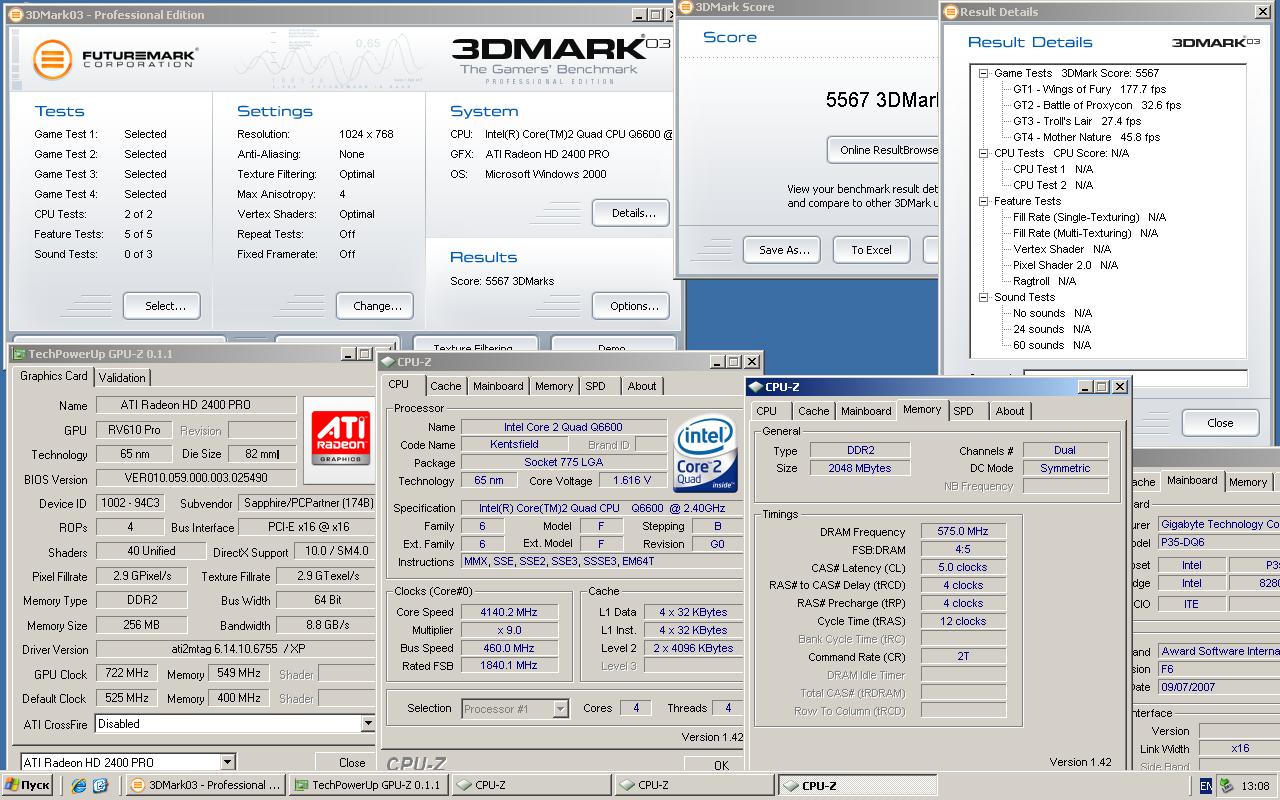The image size is (1280, 800).
Task: Click the Change... button under Settings
Action: click(377, 306)
